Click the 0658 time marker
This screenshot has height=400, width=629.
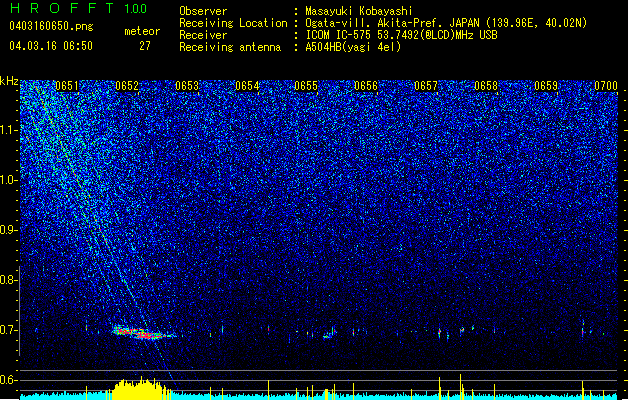pos(486,86)
